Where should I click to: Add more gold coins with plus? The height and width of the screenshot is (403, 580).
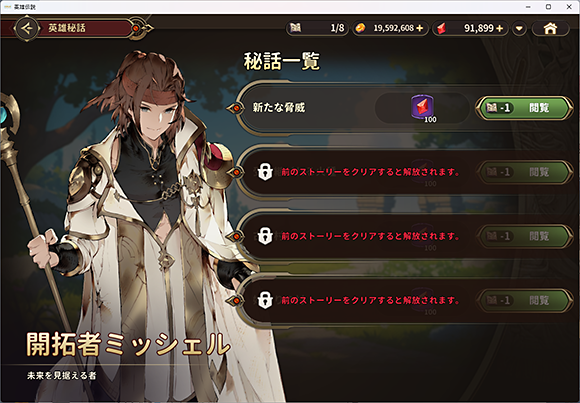click(x=419, y=28)
